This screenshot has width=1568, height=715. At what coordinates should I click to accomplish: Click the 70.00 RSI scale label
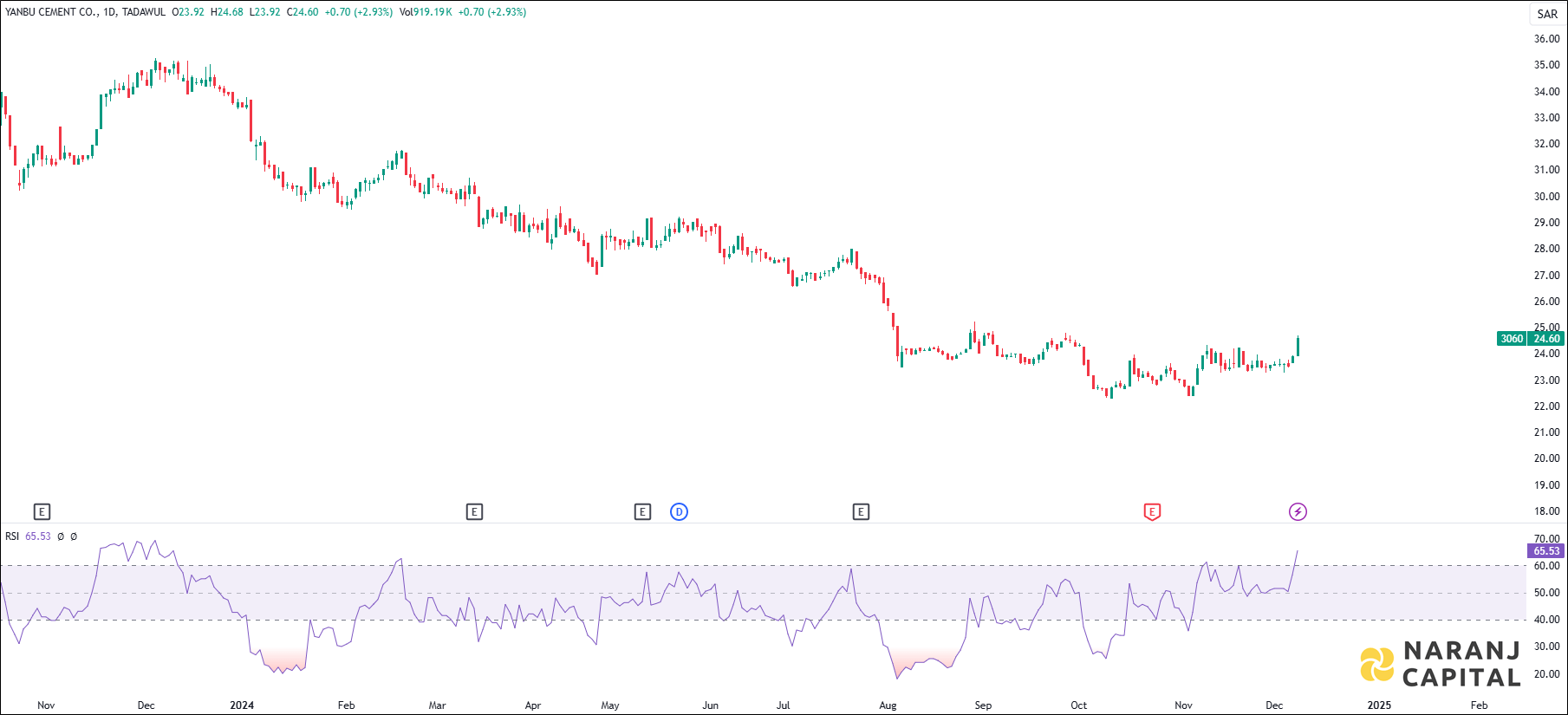pyautogui.click(x=1546, y=539)
